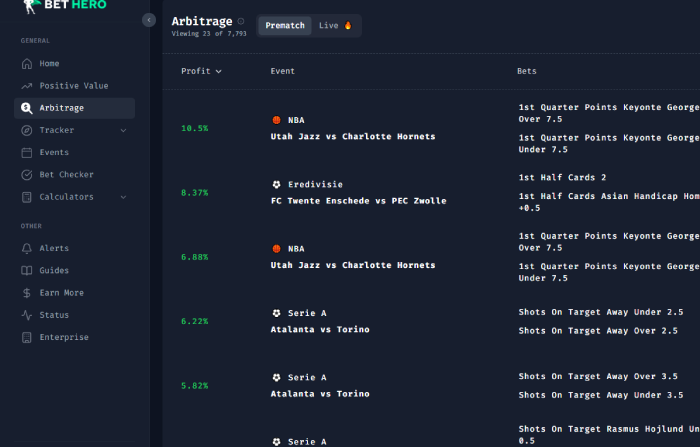Open Atalanta vs Torino 6.22% event

pyautogui.click(x=320, y=330)
